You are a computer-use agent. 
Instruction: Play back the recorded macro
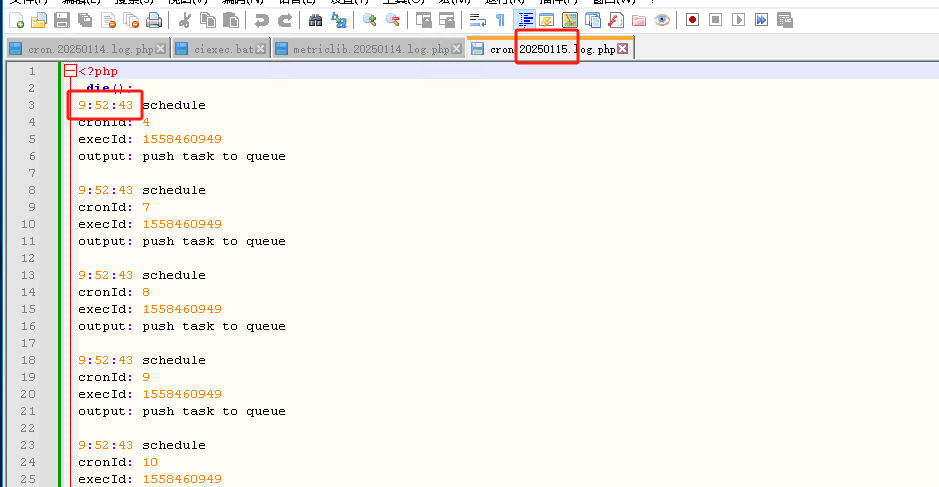click(x=738, y=20)
